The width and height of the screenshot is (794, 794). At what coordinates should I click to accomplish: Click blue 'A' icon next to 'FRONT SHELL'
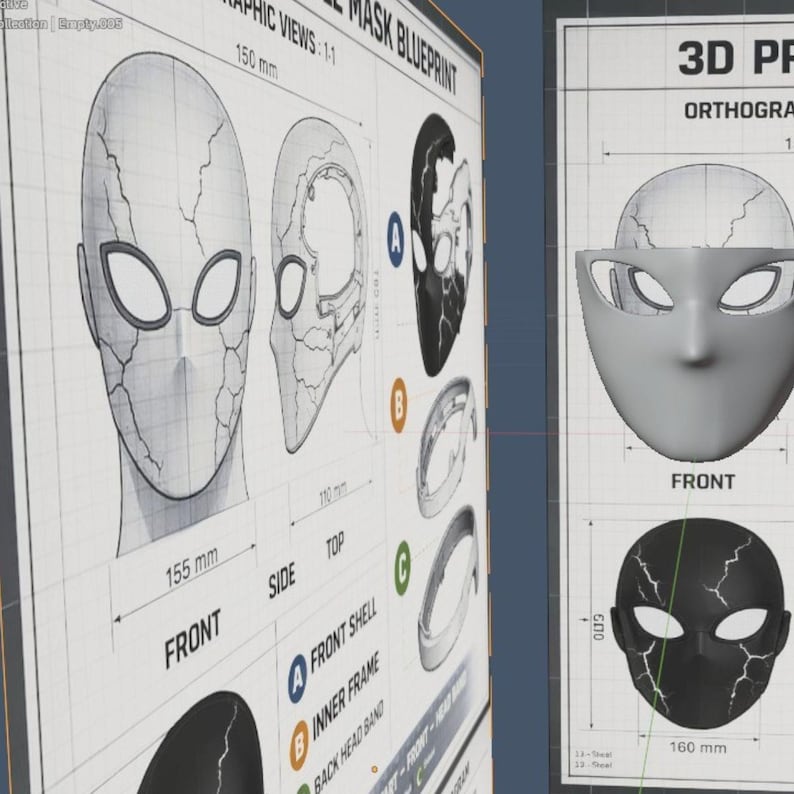[298, 679]
